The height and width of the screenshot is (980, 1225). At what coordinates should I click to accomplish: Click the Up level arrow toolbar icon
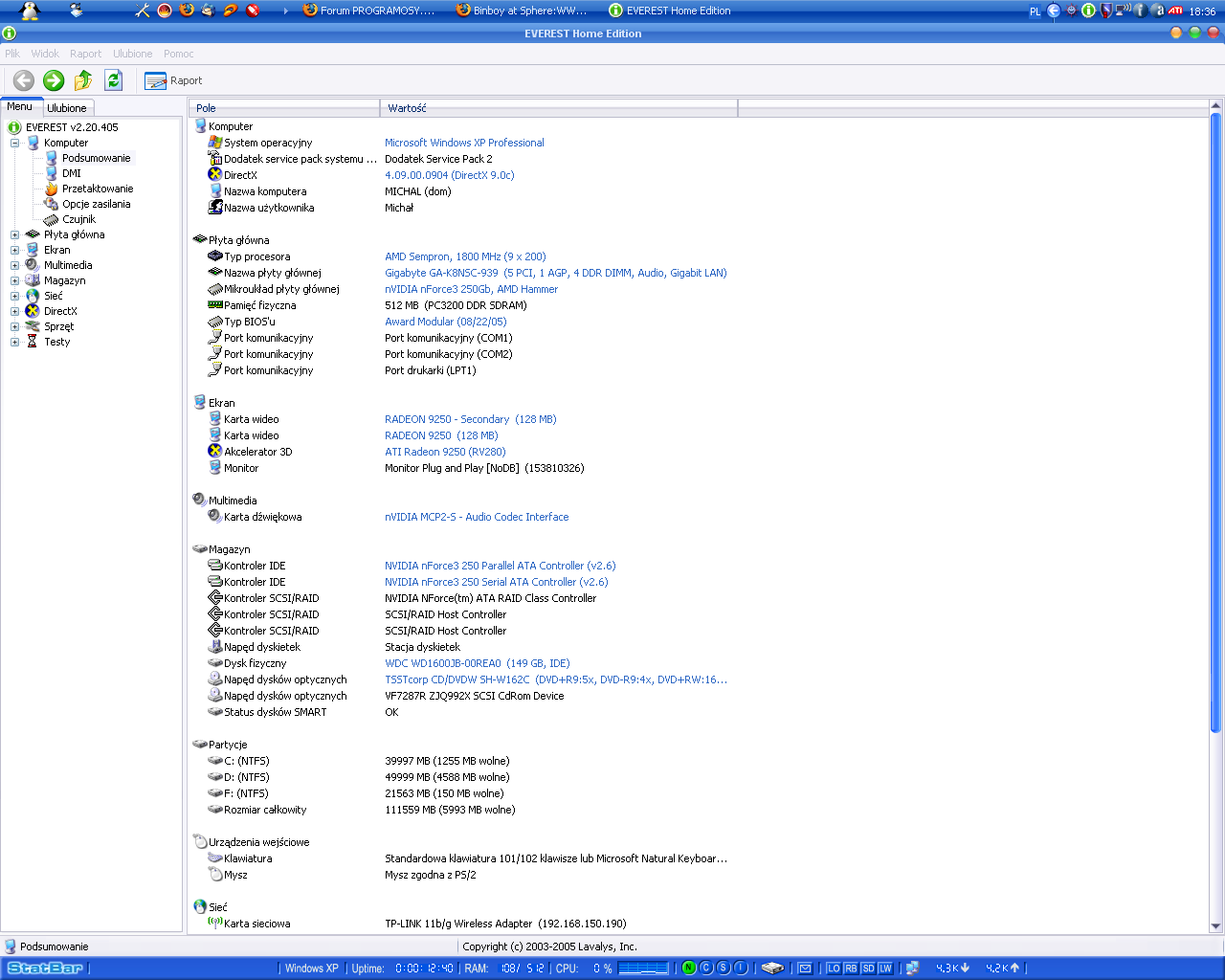(x=83, y=80)
